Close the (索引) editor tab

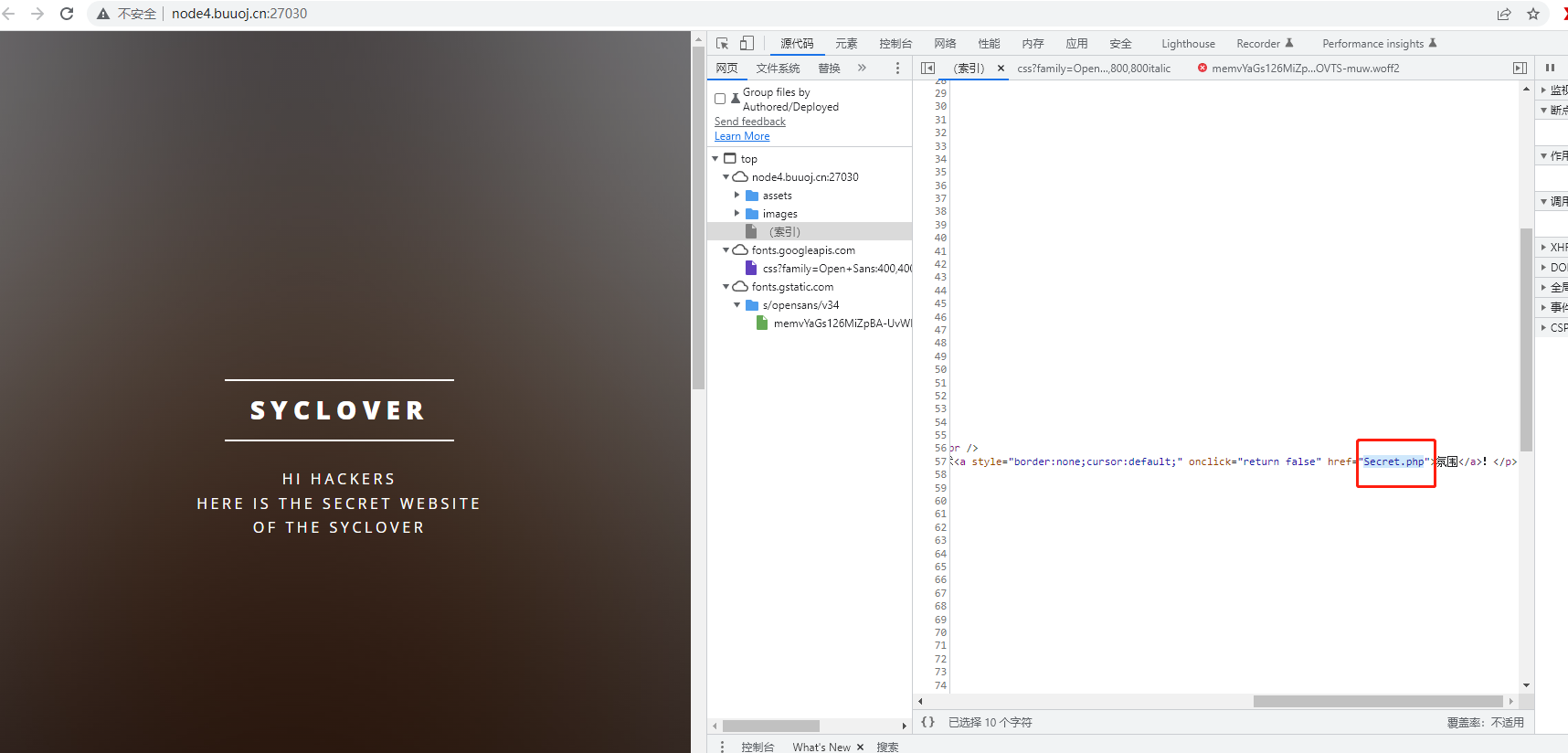[x=1001, y=69]
